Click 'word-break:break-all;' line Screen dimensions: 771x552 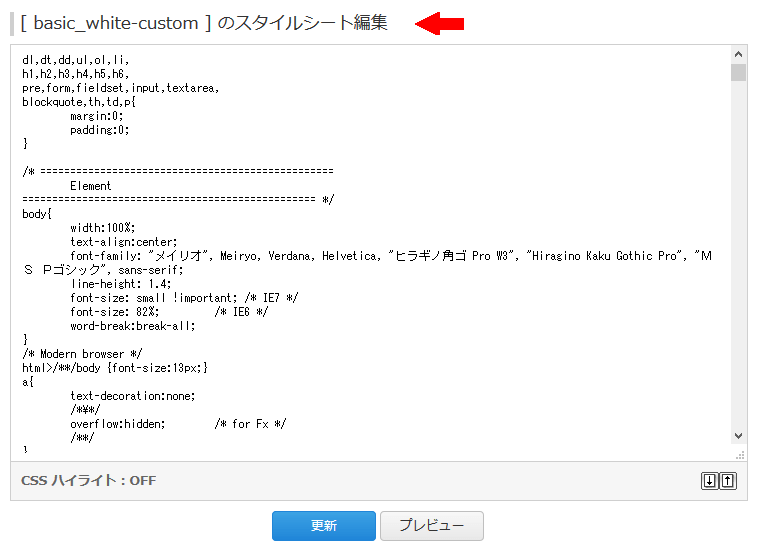coord(133,326)
